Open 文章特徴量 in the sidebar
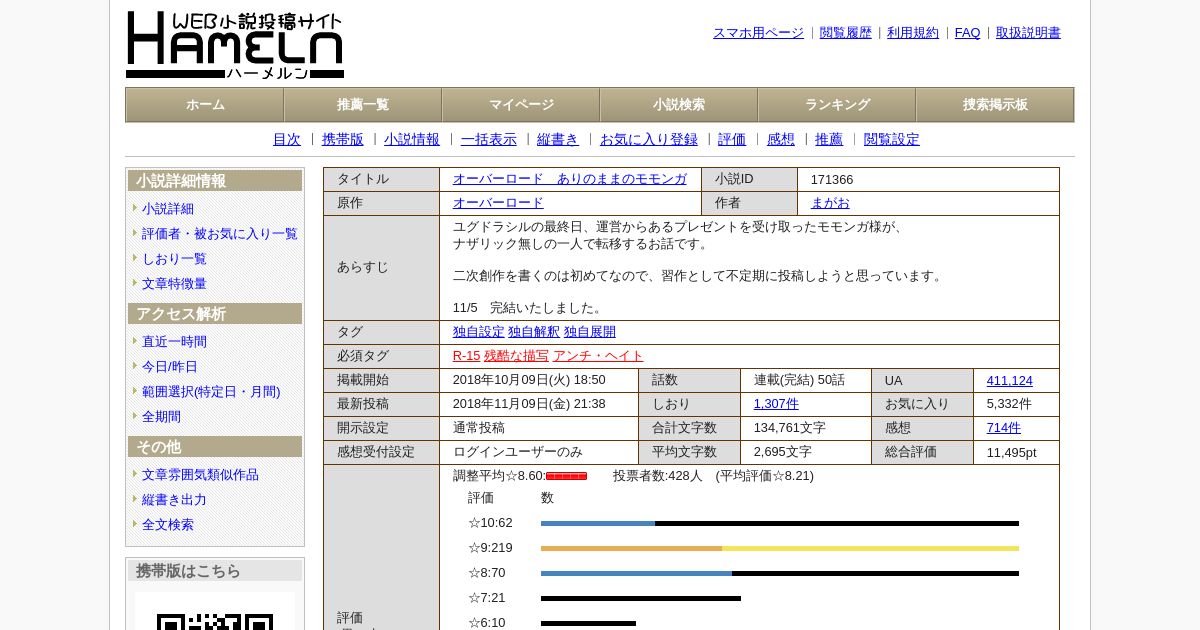This screenshot has width=1200, height=630. point(174,284)
